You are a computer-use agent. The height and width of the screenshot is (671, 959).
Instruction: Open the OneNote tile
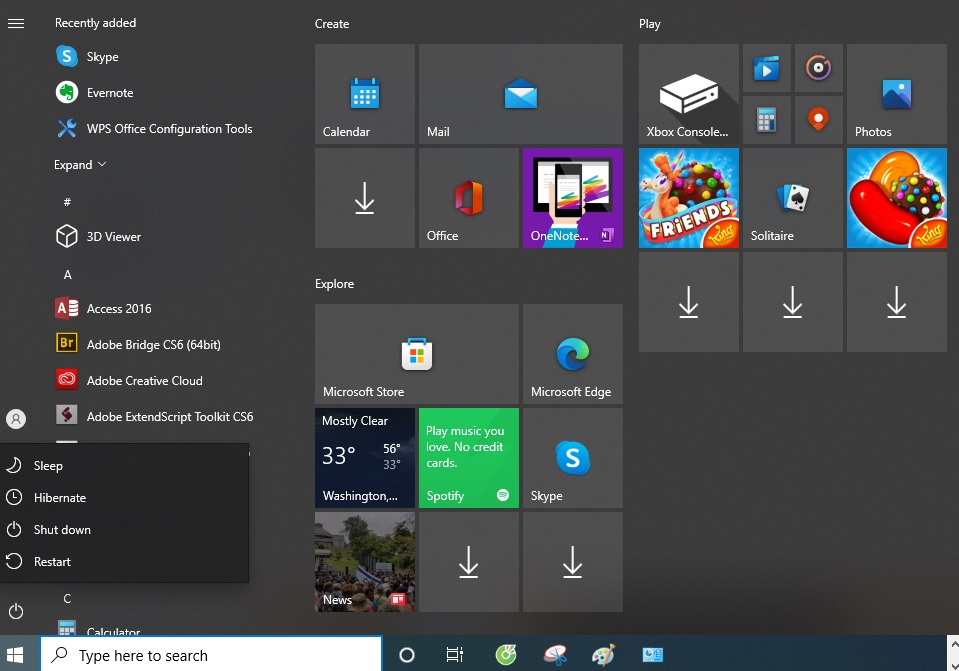[x=572, y=198]
